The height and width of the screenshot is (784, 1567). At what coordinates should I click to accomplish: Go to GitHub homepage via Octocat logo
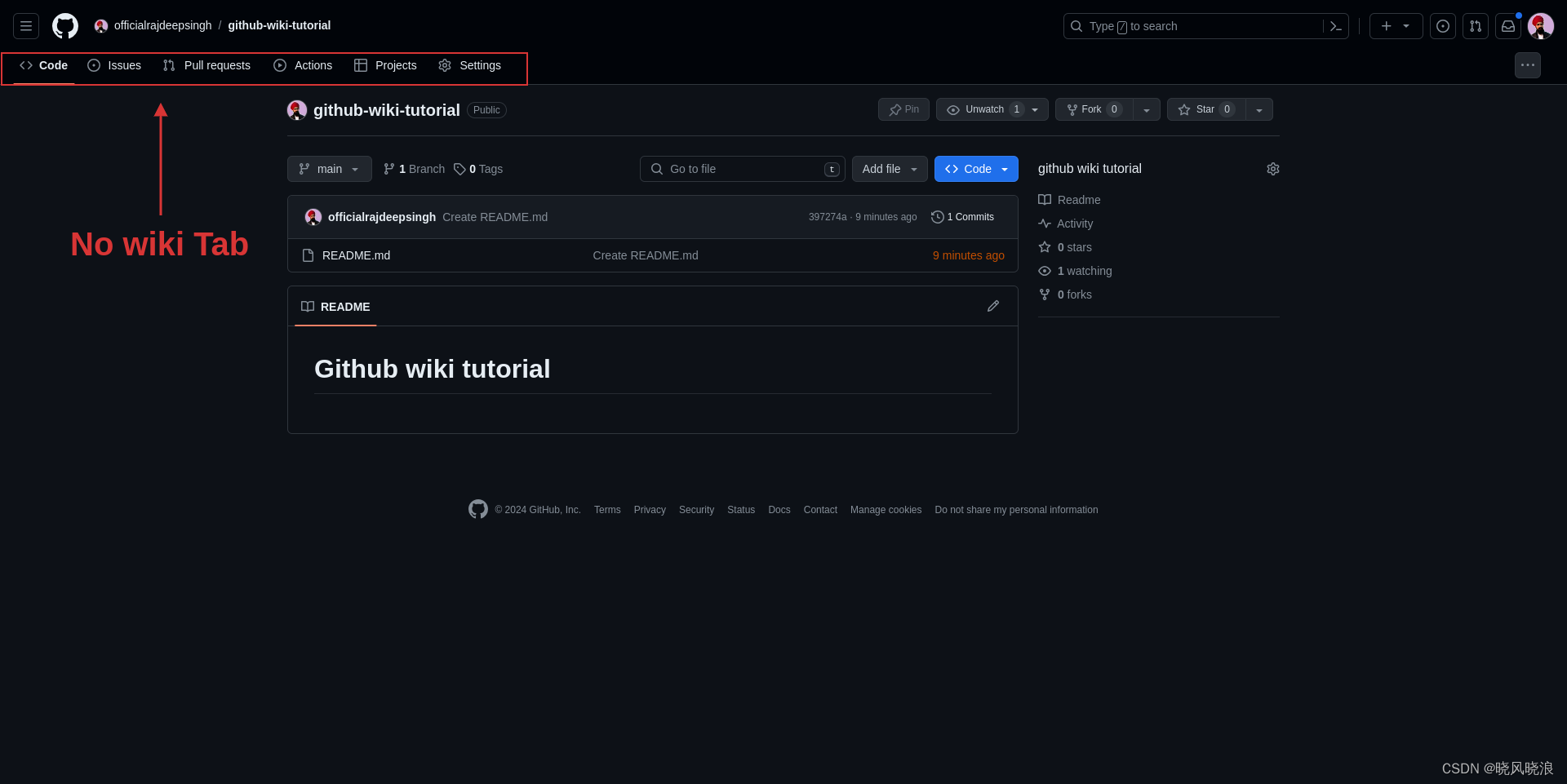pyautogui.click(x=65, y=26)
